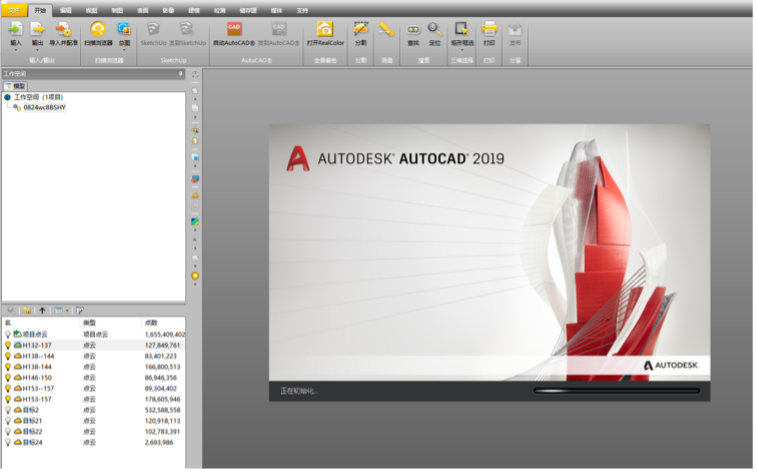Click the up arrow in list toolbar
Screen dimensions: 757x473
click(42, 310)
